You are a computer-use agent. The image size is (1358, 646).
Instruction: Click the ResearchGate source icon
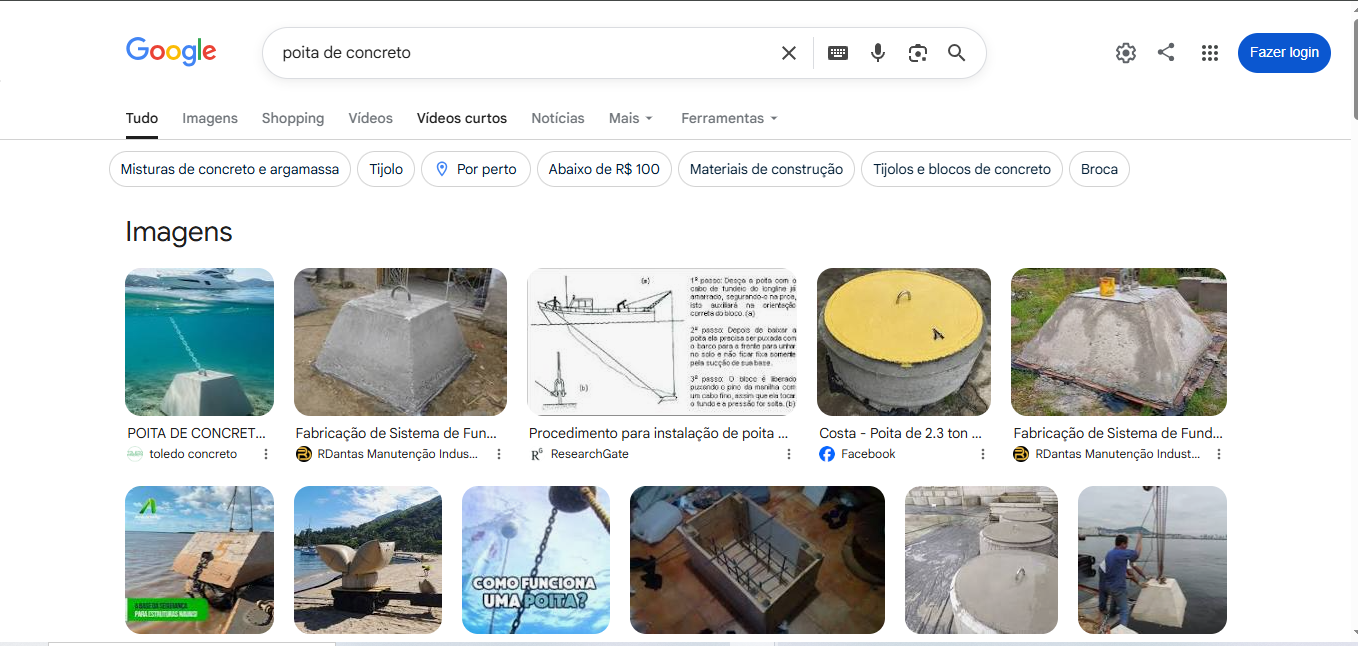(x=536, y=454)
